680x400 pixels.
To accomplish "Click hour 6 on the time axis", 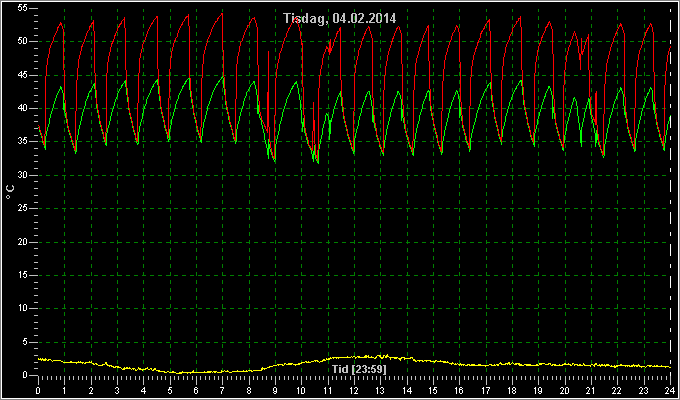I will tap(196, 390).
